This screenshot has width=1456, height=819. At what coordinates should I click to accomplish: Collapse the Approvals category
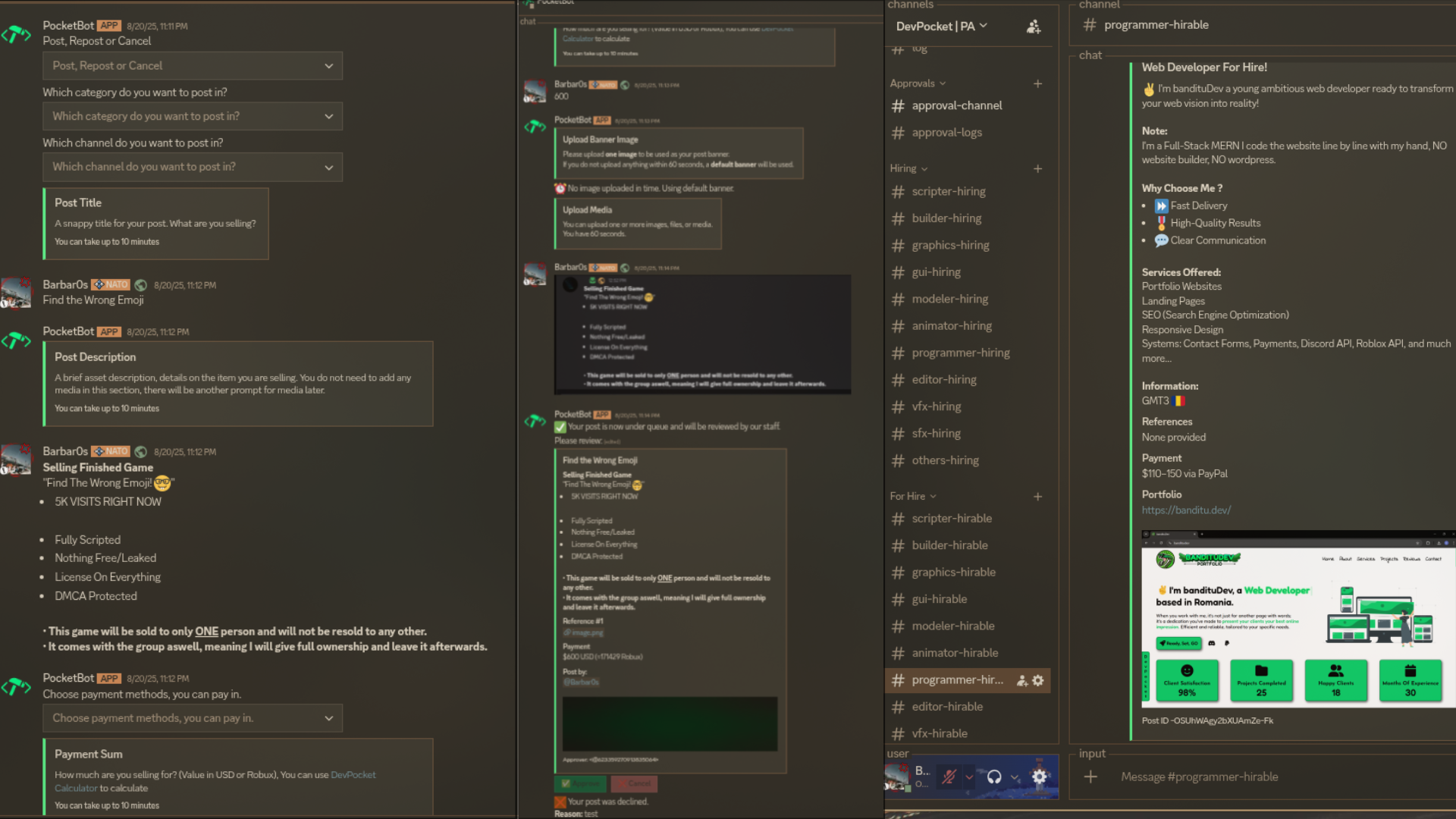pyautogui.click(x=918, y=83)
